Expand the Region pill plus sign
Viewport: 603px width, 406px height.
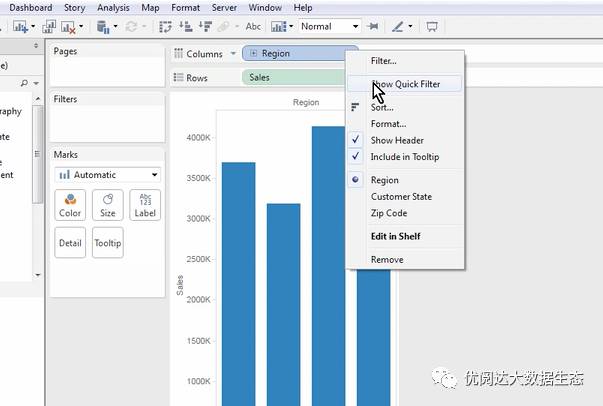tap(254, 54)
